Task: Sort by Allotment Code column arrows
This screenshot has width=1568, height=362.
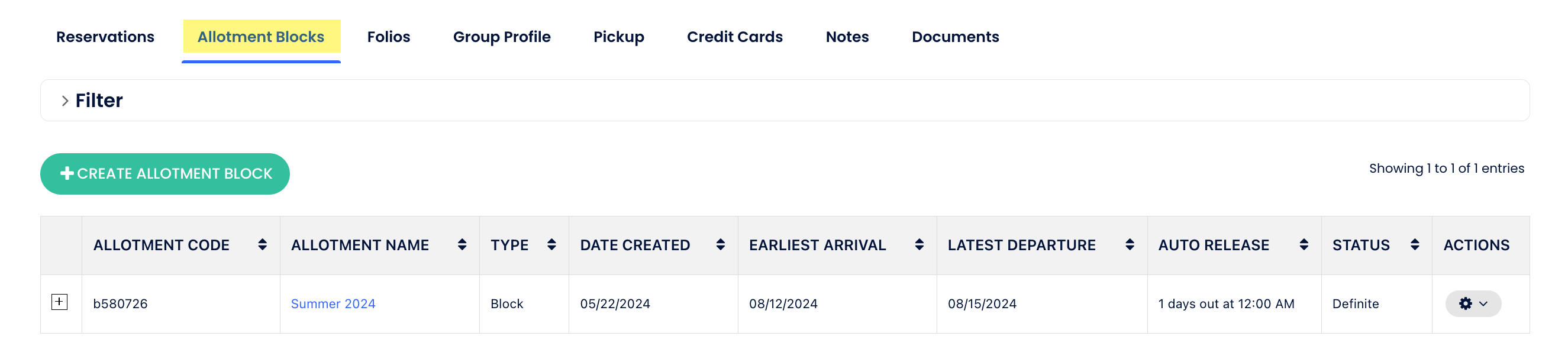Action: pos(262,244)
